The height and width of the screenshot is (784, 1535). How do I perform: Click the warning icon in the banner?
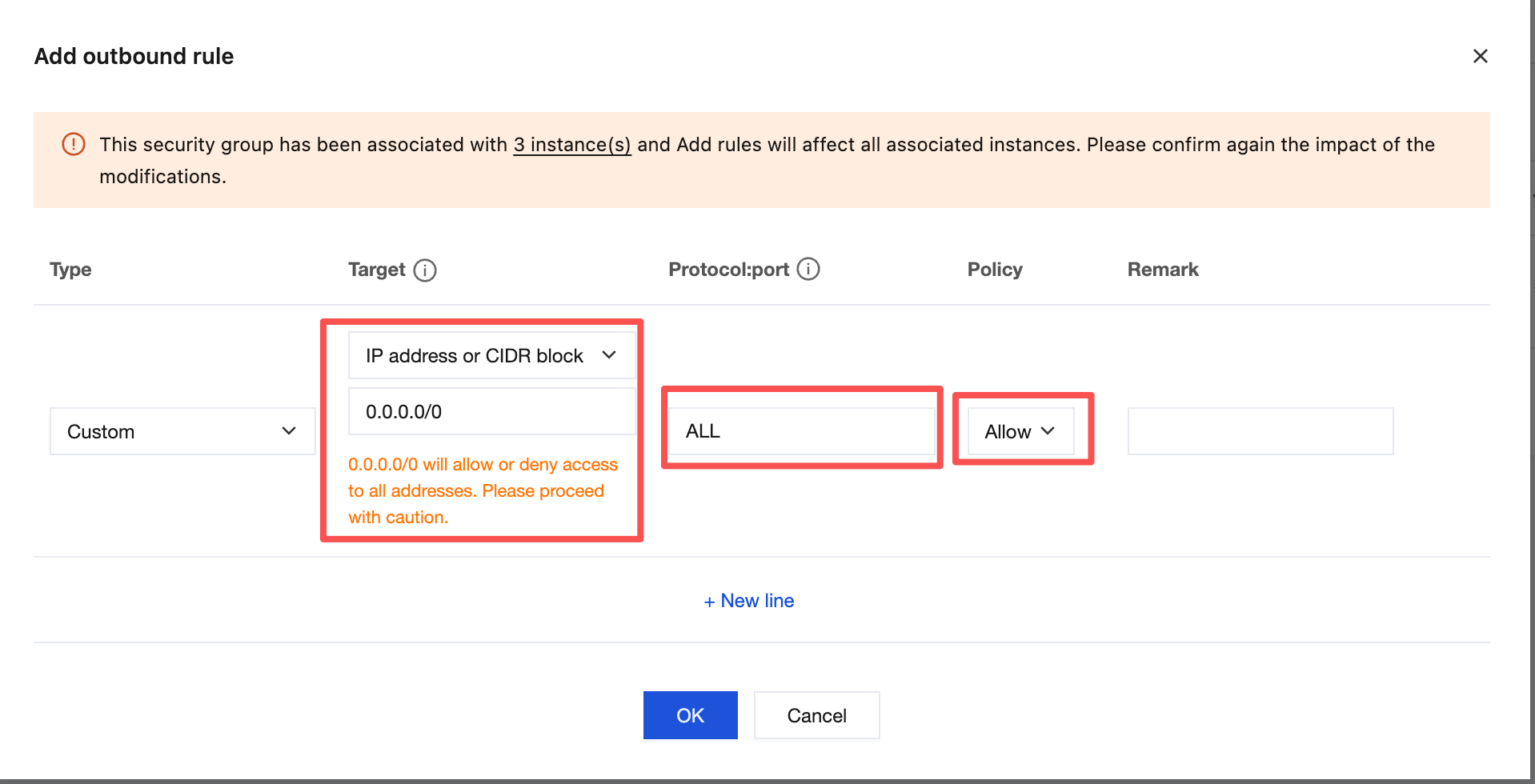pos(74,144)
